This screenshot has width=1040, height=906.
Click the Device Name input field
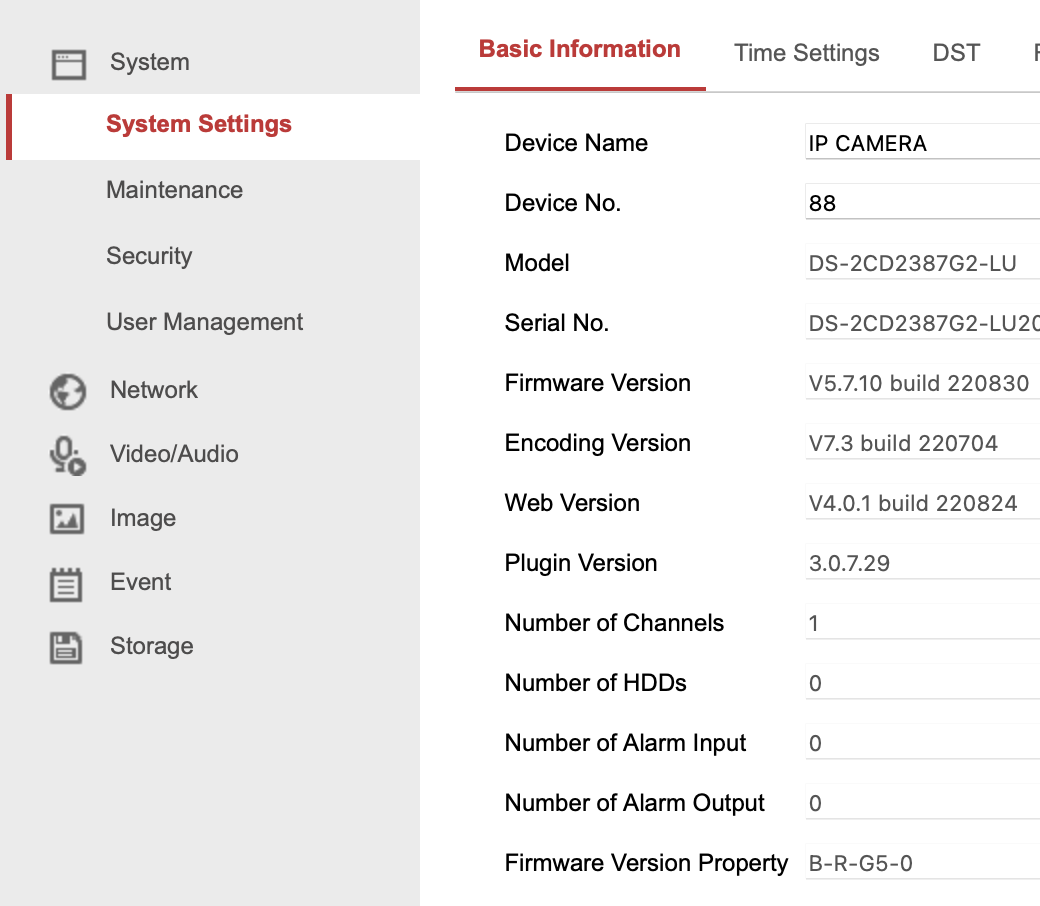[922, 143]
